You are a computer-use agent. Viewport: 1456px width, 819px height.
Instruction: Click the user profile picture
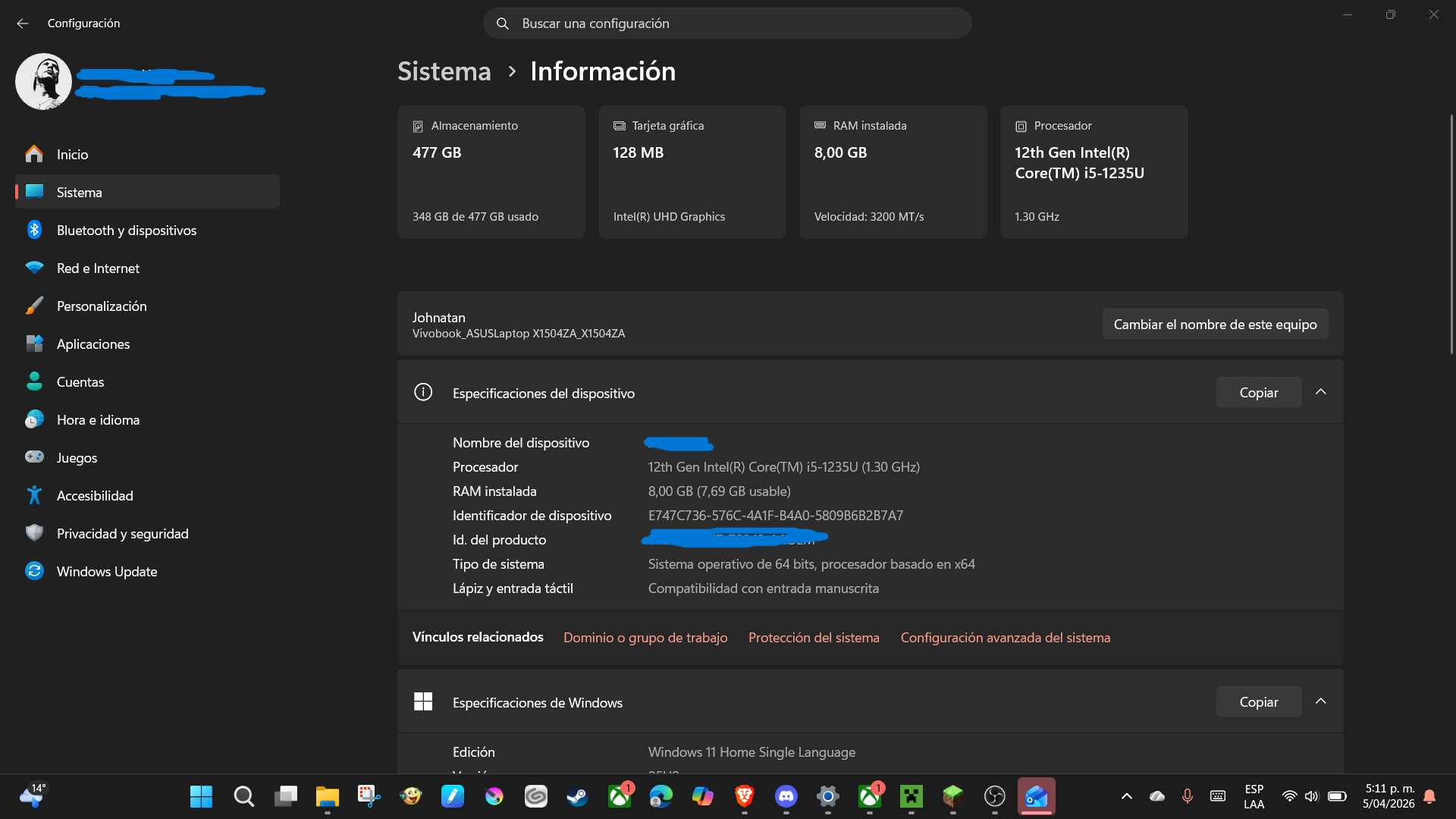coord(43,81)
